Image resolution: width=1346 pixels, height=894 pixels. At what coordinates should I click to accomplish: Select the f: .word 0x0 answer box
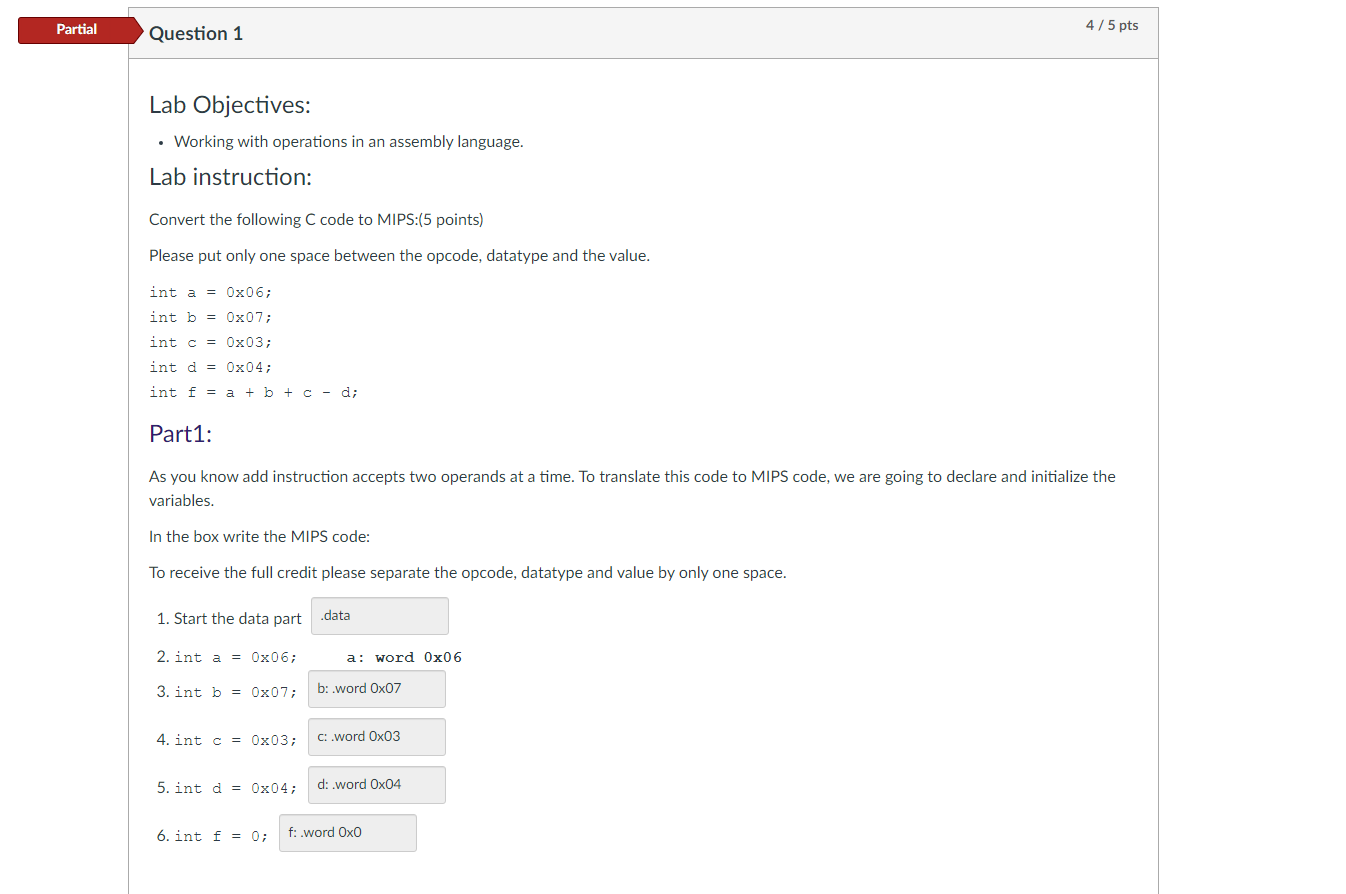347,833
